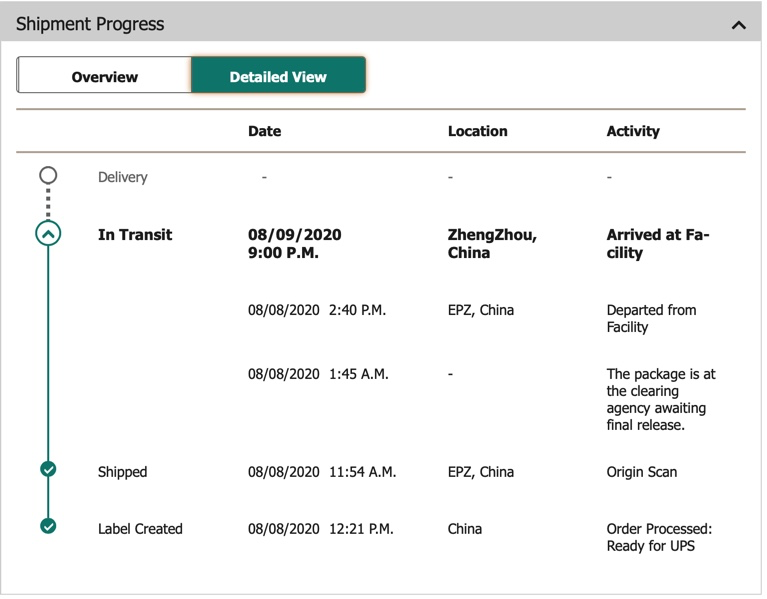Screen dimensions: 767x599
Task: Click the Delivery status label
Action: 122,177
